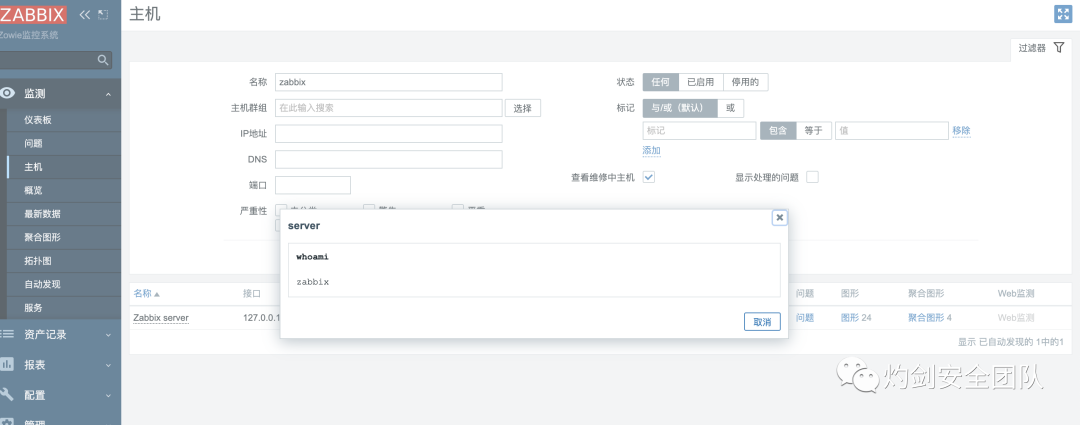
Task: Open the Zabbix server host link
Action: tap(160, 318)
